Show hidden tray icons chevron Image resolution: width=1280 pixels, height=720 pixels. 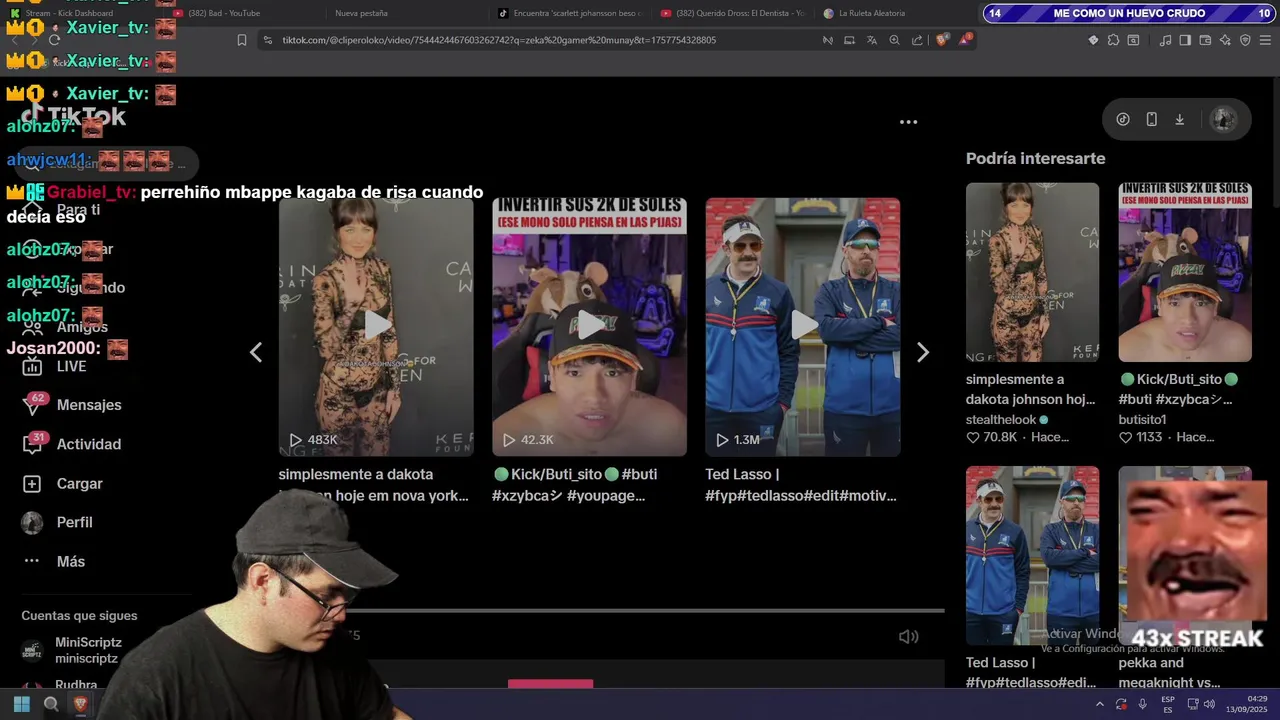pos(1099,704)
